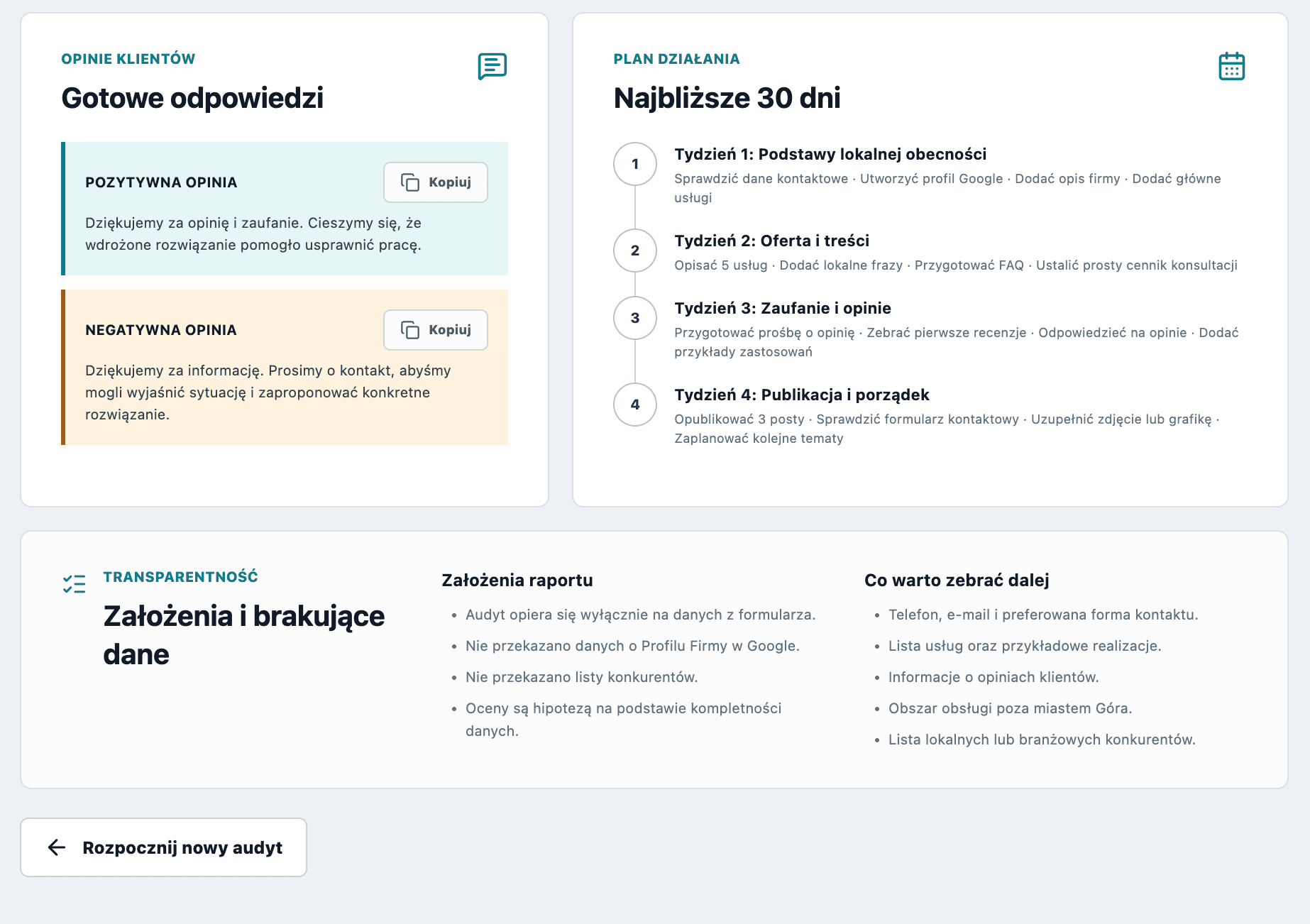Screen dimensions: 1310x924
Task: Click the Co warto zebrać dalej subheading
Action: click(x=957, y=580)
